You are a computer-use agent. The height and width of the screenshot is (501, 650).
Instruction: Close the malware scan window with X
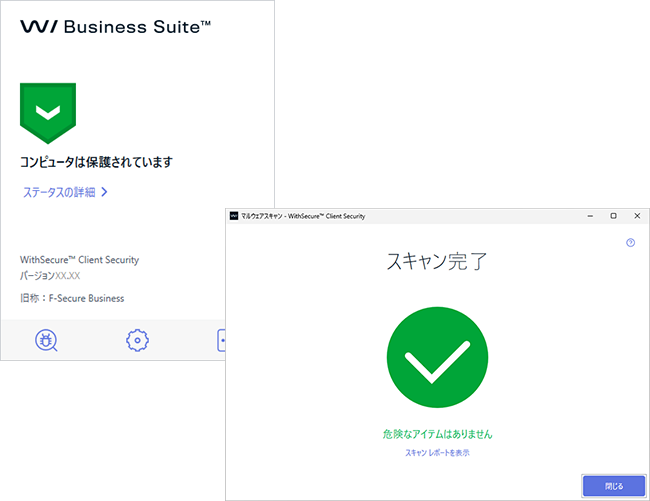pyautogui.click(x=637, y=216)
